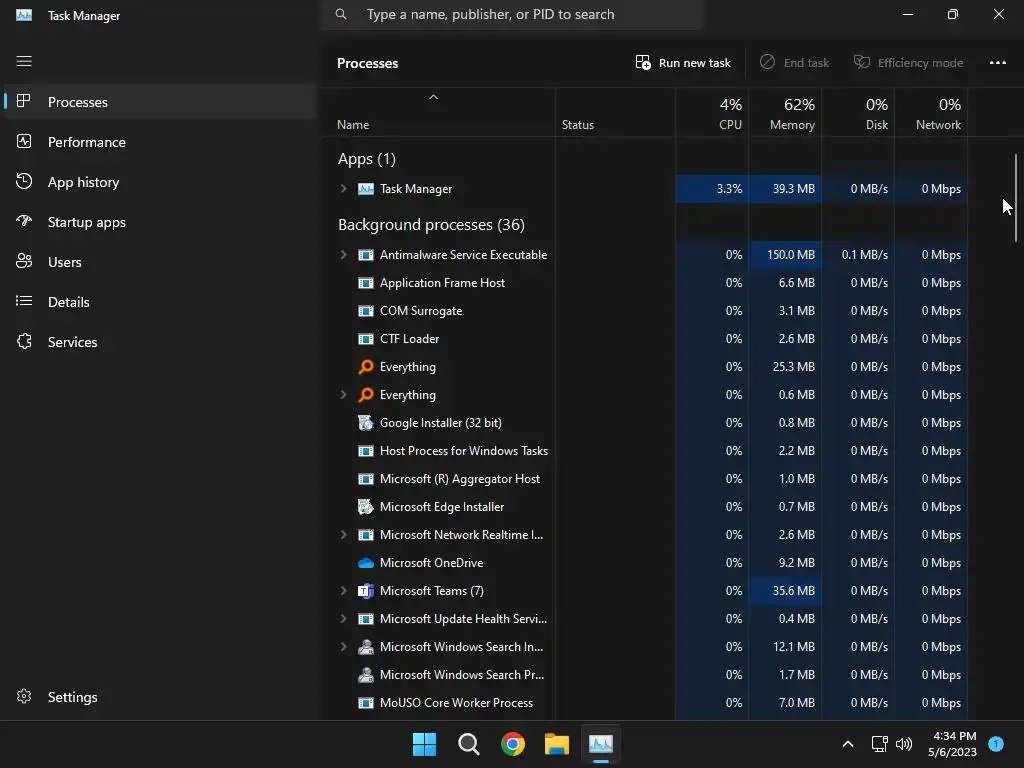1024x768 pixels.
Task: Open File Explorer from the taskbar
Action: point(556,744)
